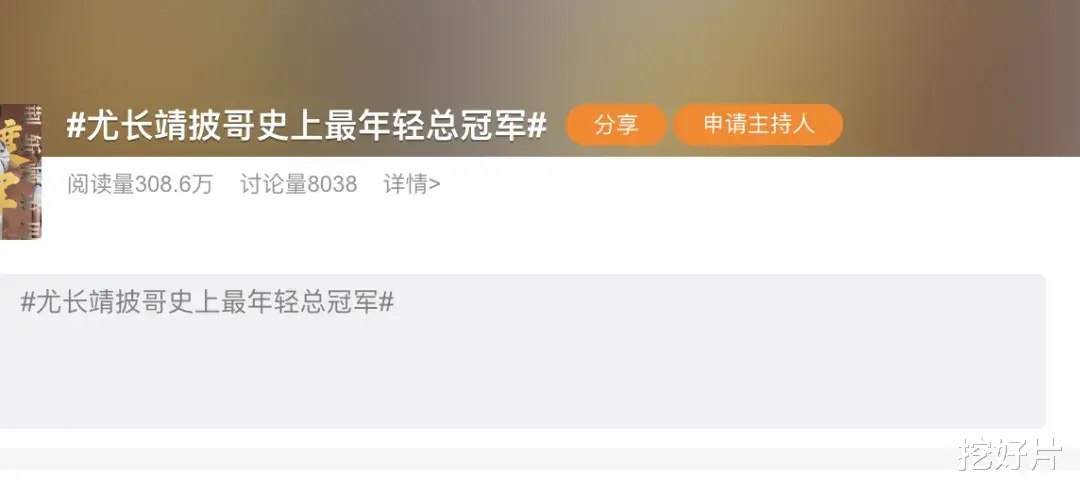This screenshot has height=495, width=1080.
Task: Click the 阅读量308.6万 read count
Action: 141,185
